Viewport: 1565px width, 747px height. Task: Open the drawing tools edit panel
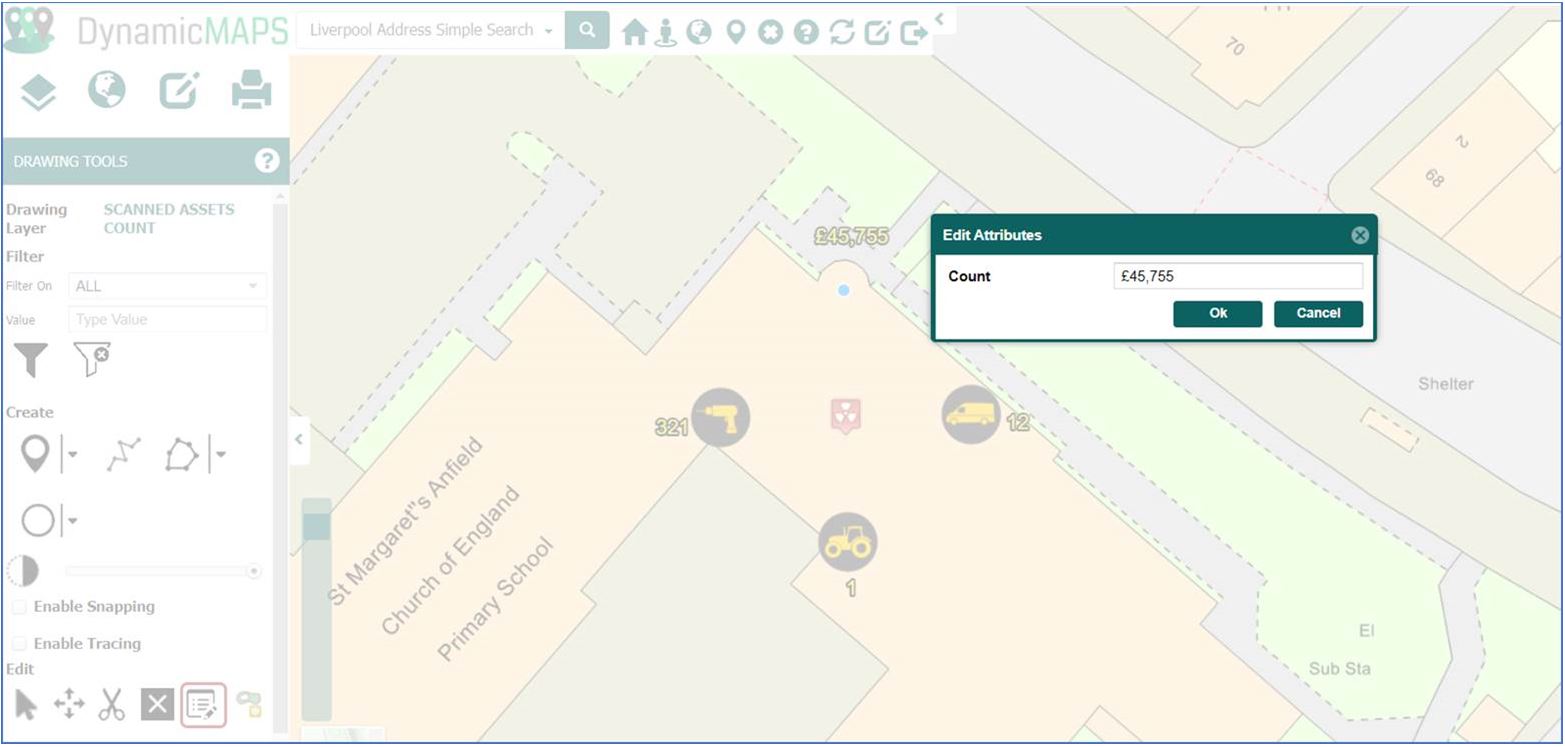pos(179,90)
